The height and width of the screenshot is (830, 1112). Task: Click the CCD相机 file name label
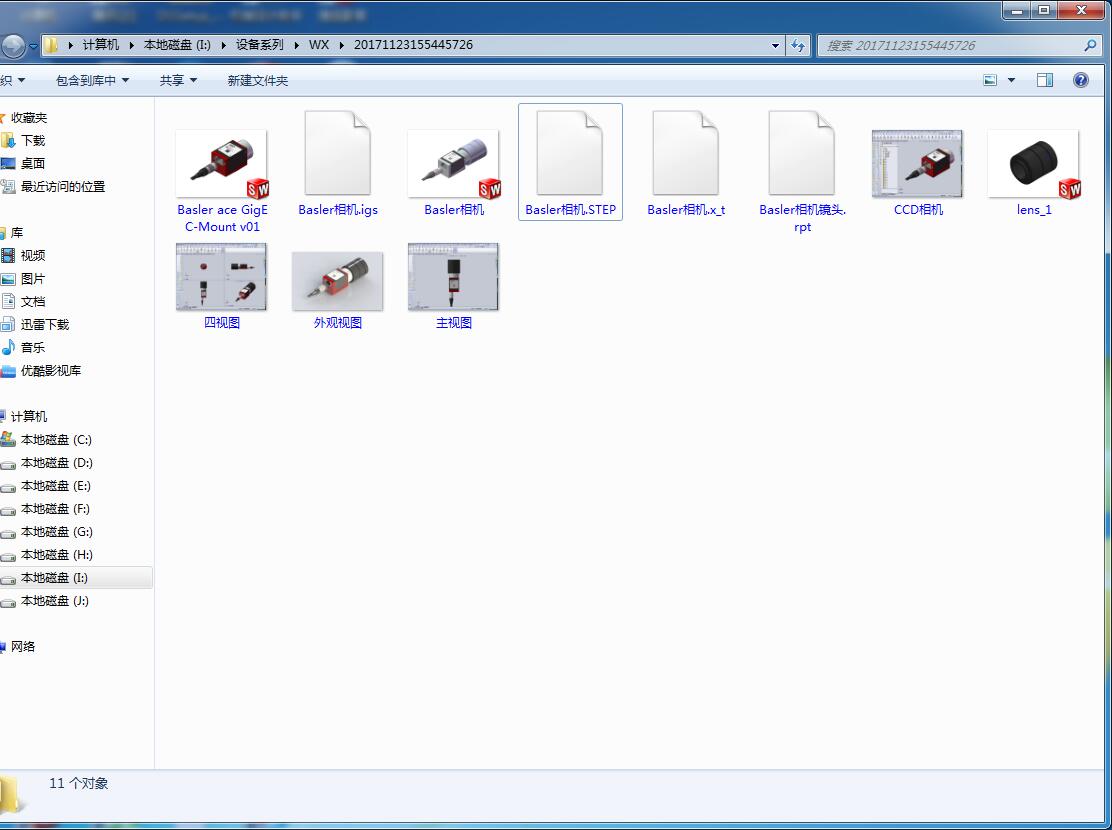tap(918, 210)
